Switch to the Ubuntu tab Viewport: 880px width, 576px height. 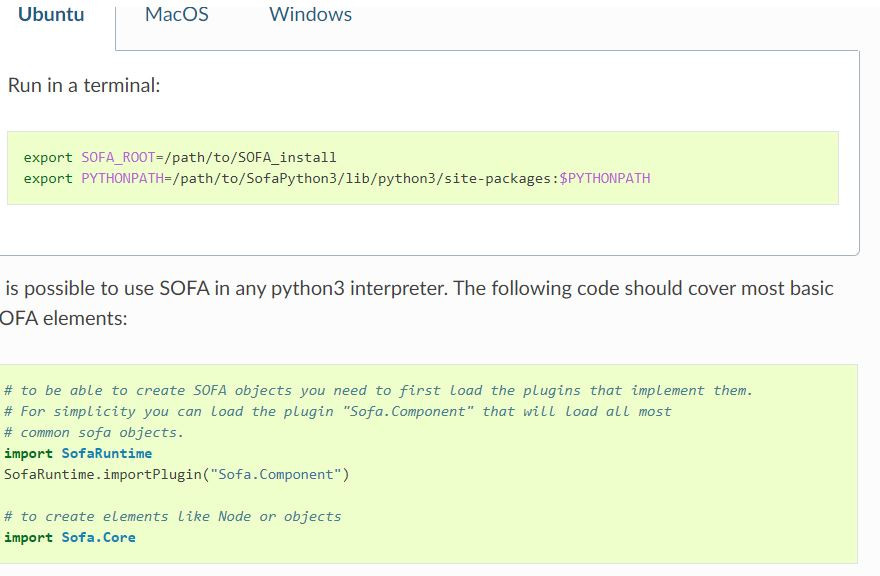click(52, 15)
